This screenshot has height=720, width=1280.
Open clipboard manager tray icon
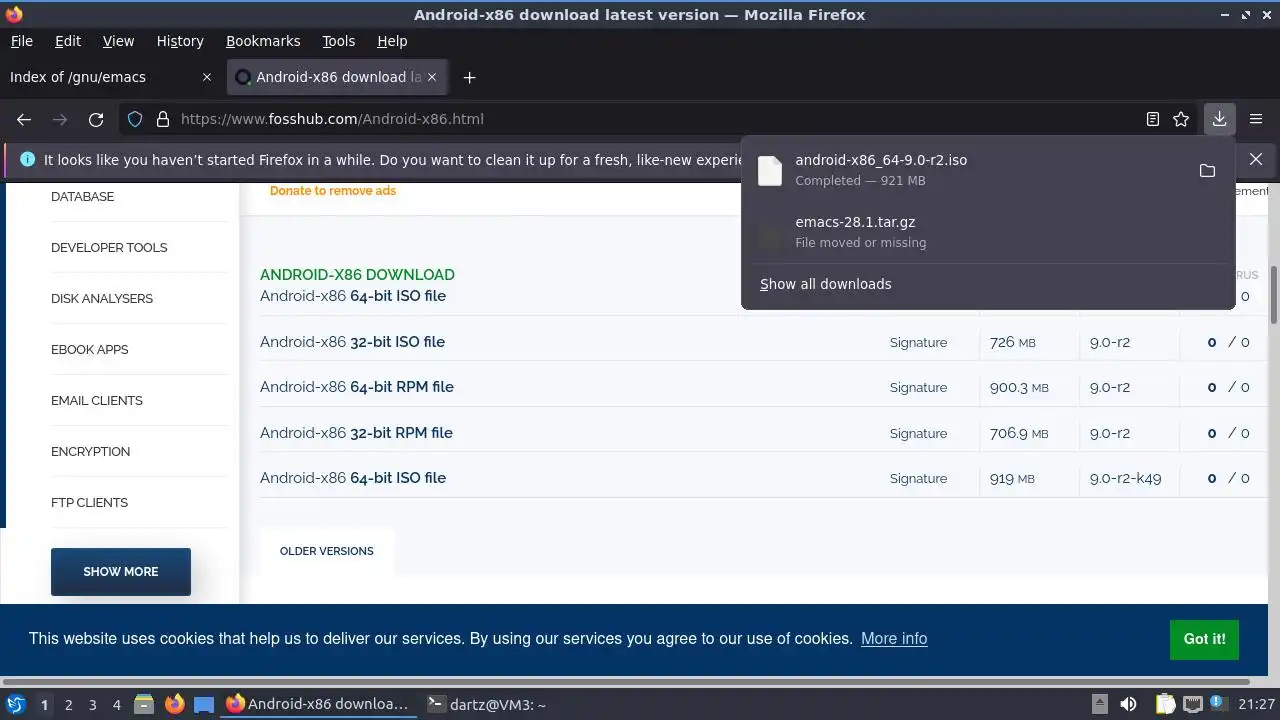1164,705
